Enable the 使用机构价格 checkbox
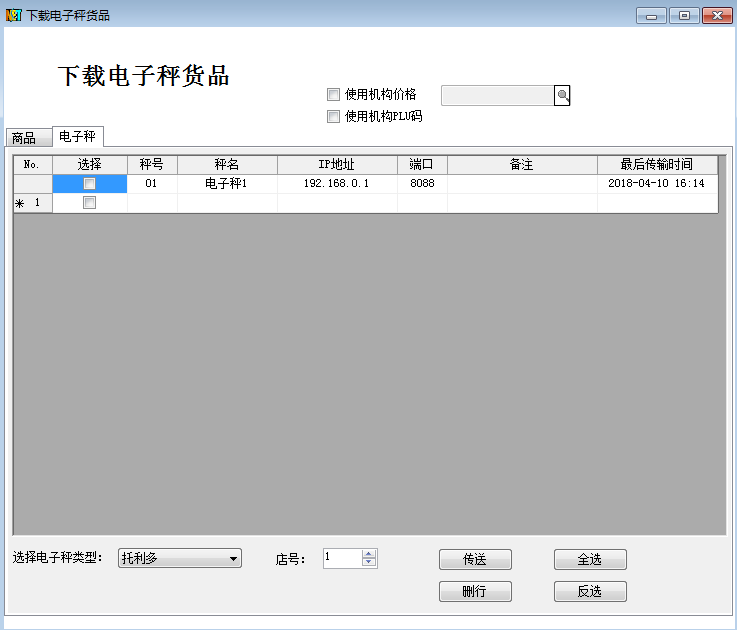This screenshot has height=630, width=737. (x=333, y=94)
